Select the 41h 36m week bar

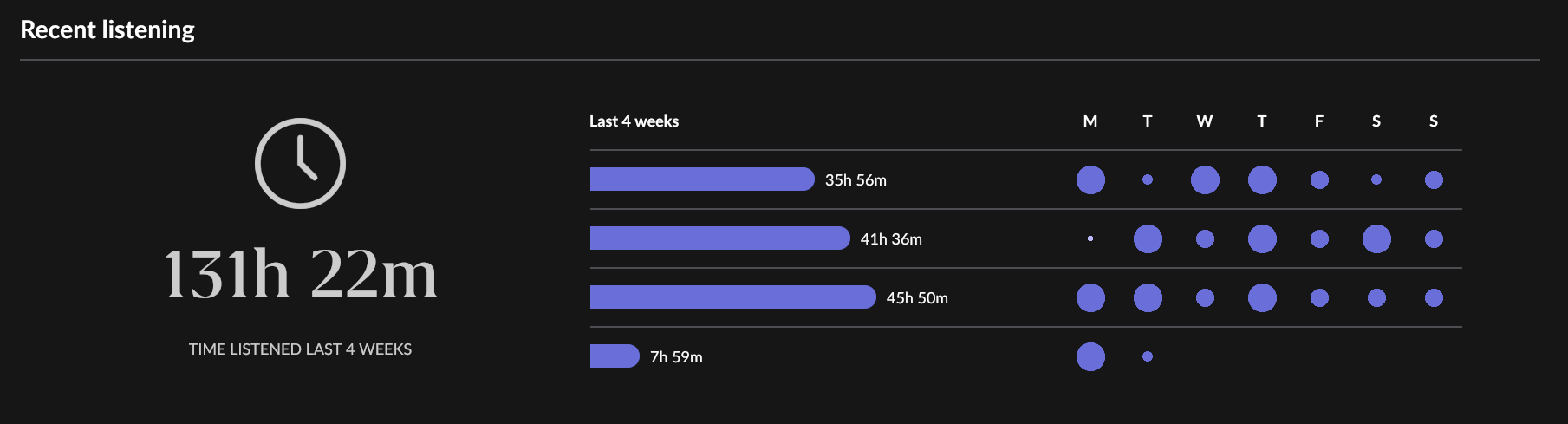[719, 238]
